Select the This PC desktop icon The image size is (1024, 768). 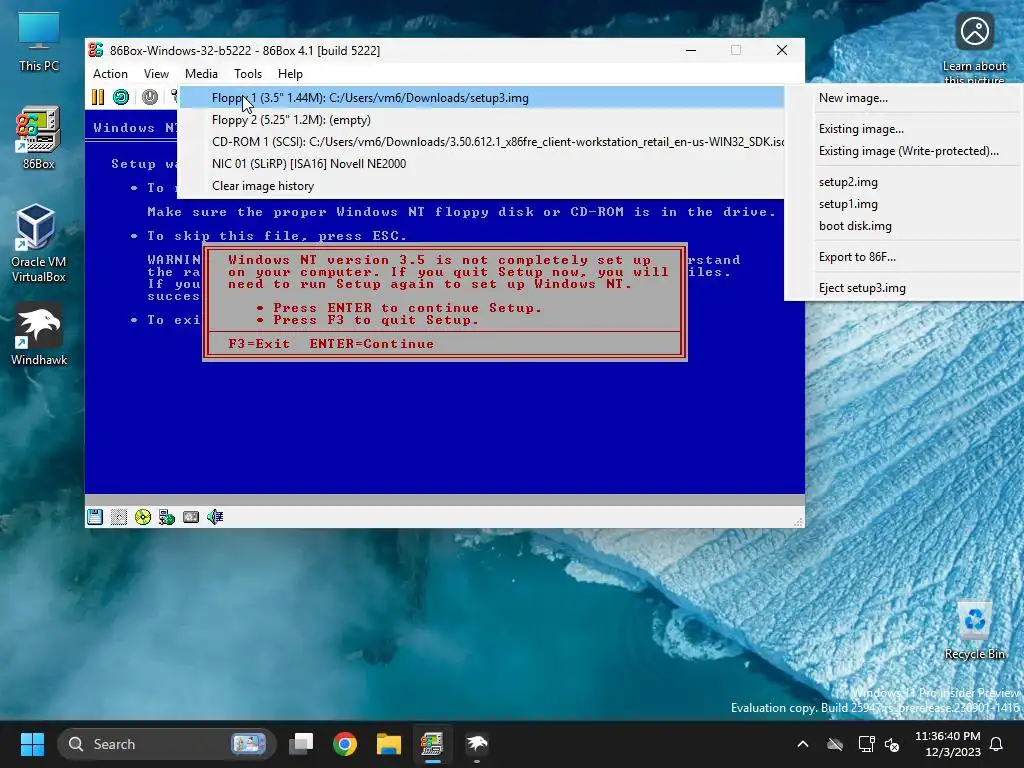(x=39, y=42)
